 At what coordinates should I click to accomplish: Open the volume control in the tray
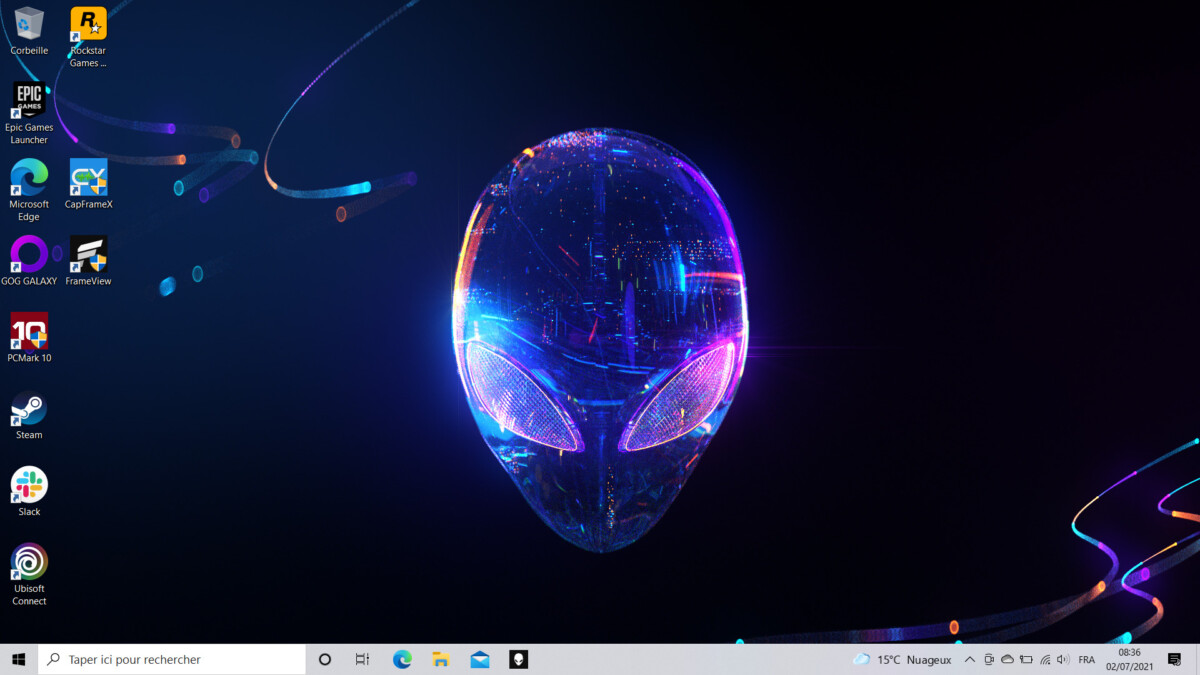[1062, 660]
